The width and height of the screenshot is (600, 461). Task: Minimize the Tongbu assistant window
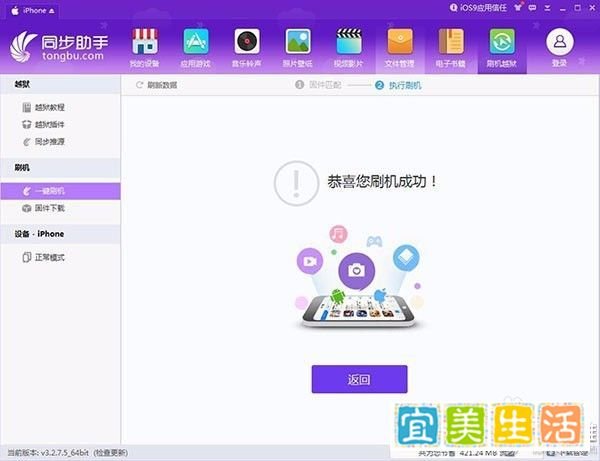pyautogui.click(x=562, y=8)
